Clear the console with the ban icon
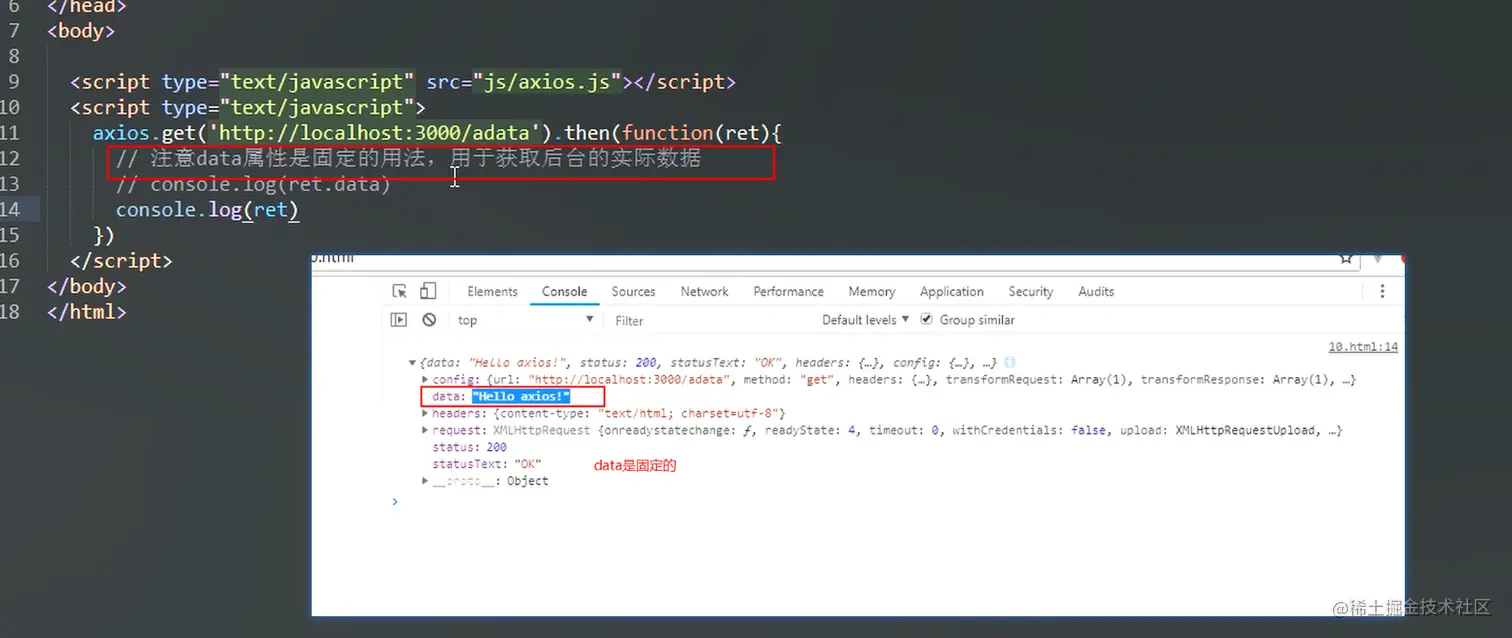The height and width of the screenshot is (638, 1512). point(429,320)
